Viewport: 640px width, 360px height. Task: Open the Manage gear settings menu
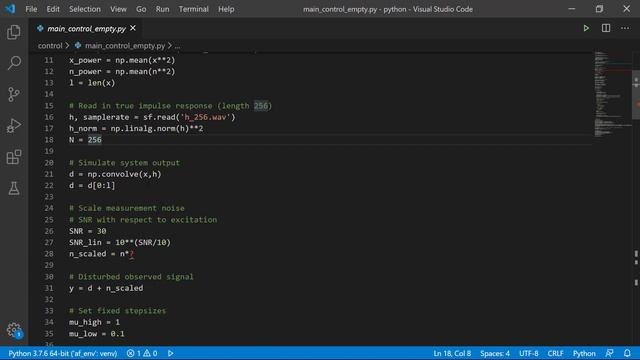pyautogui.click(x=14, y=330)
